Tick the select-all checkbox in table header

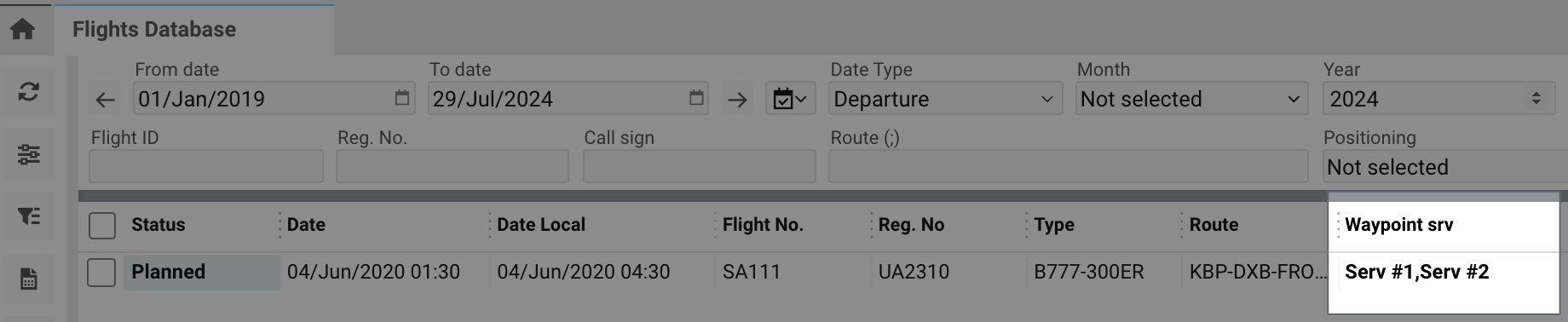pyautogui.click(x=102, y=226)
